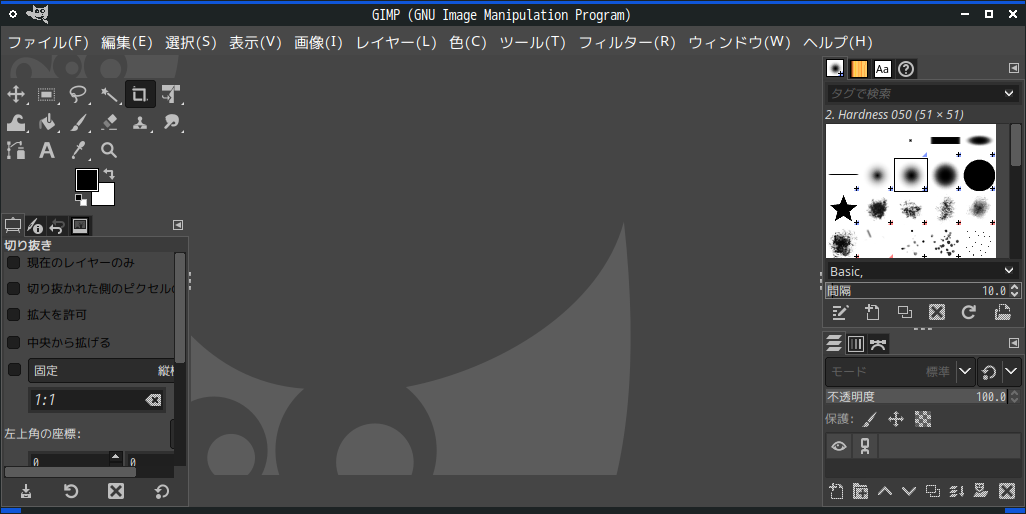Open brushes dock configuration menu arrow

pyautogui.click(x=1014, y=68)
